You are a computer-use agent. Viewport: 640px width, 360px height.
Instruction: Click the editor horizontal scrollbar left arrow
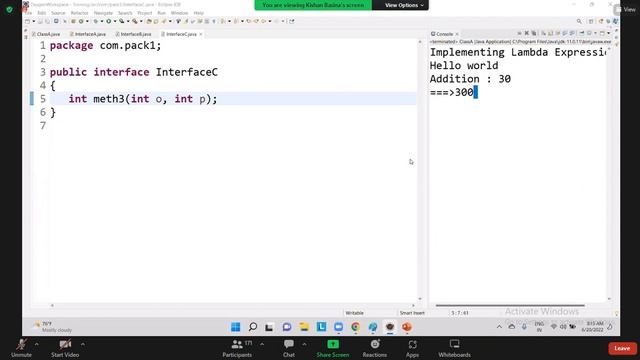(52, 305)
